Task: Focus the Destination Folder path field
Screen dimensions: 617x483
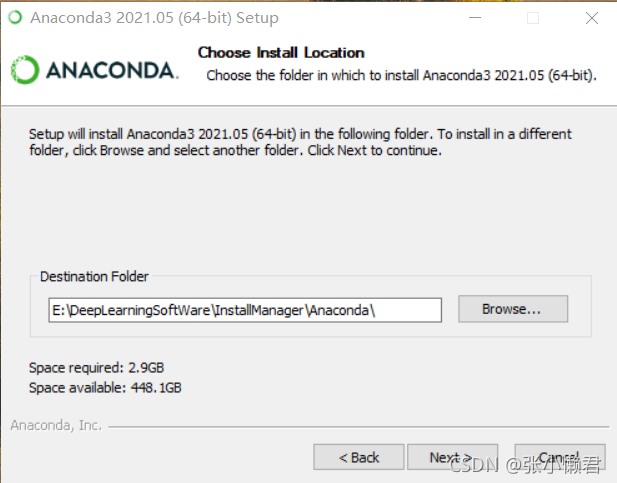Action: [x=245, y=310]
